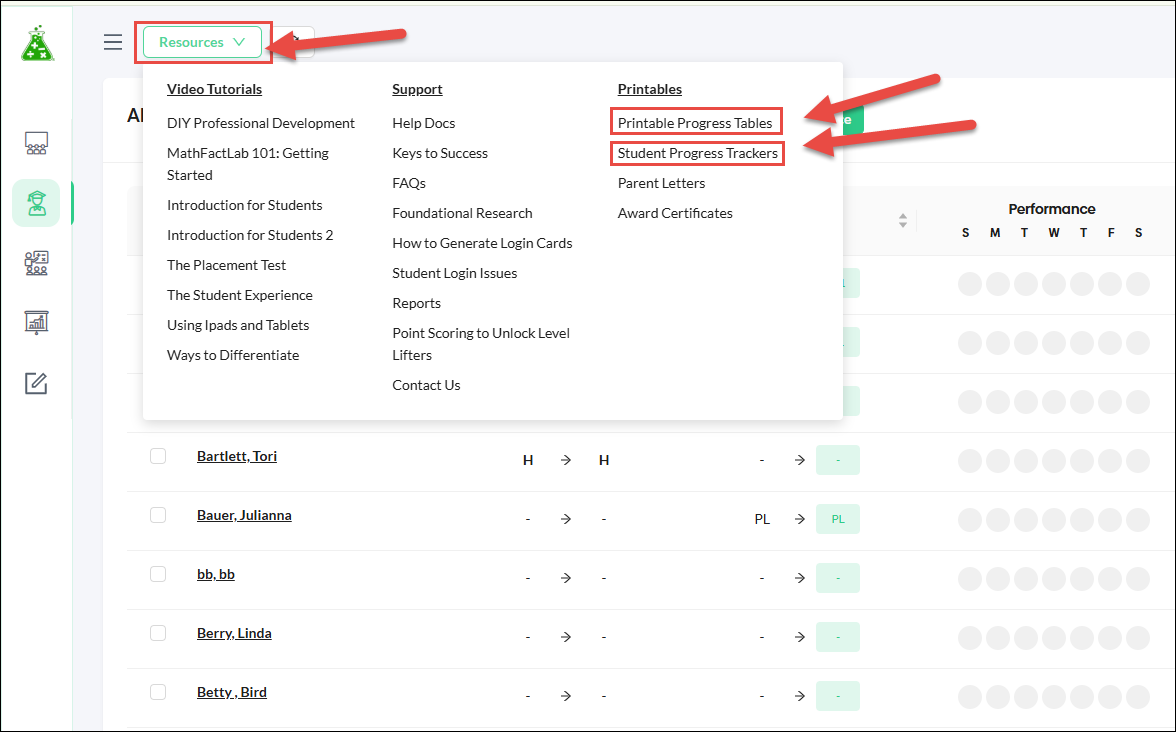The height and width of the screenshot is (732, 1176).
Task: Click Berry, Linda's green level badge
Action: (x=838, y=637)
